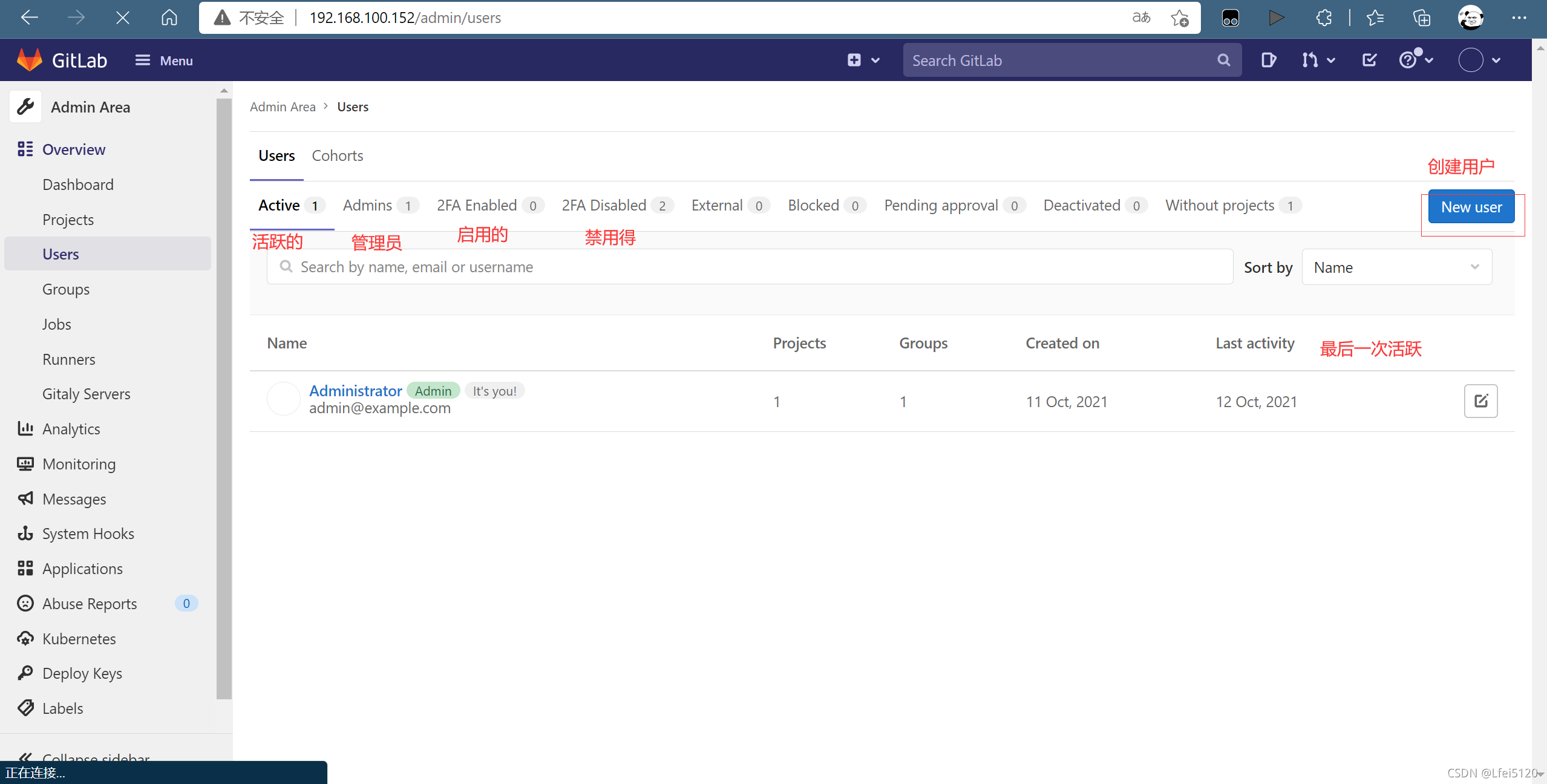Expand the Sort by Name dropdown
The height and width of the screenshot is (784, 1547).
(1396, 267)
